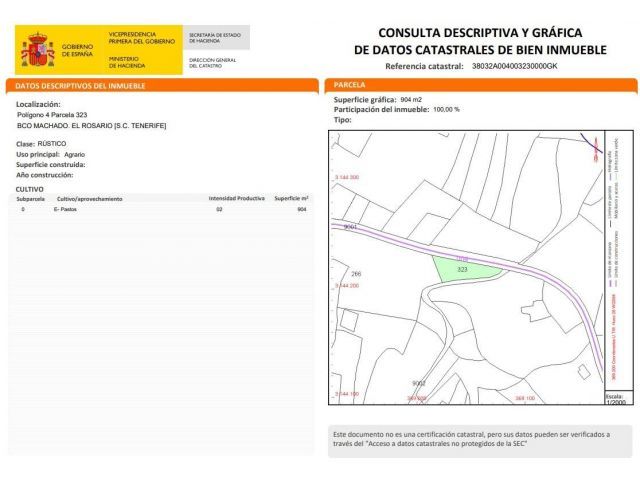Click the 'Gobierno de España' logo text

(77, 50)
